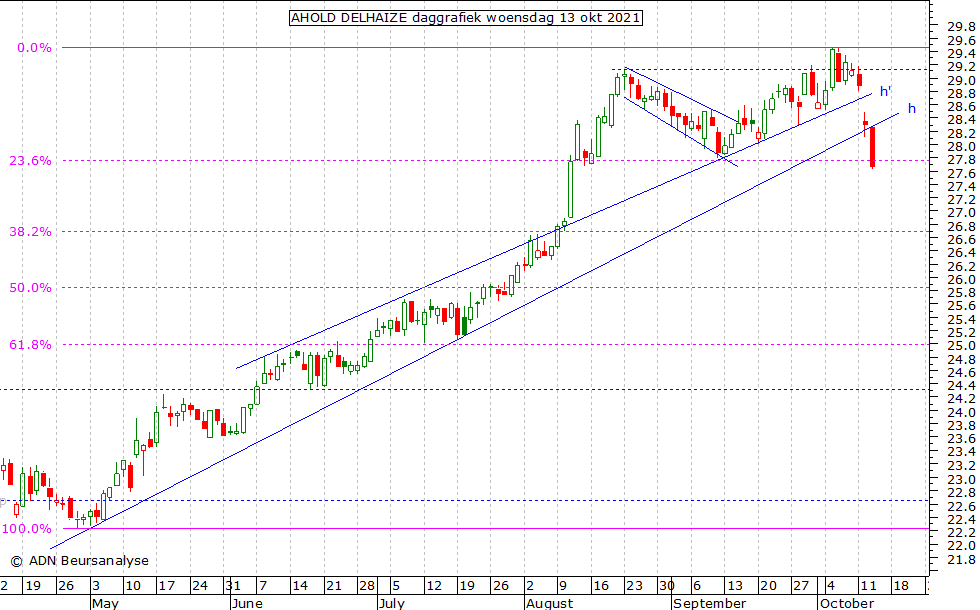Viewport: 980px width, 610px height.
Task: Click the 24.2 price axis label
Action: (x=961, y=399)
